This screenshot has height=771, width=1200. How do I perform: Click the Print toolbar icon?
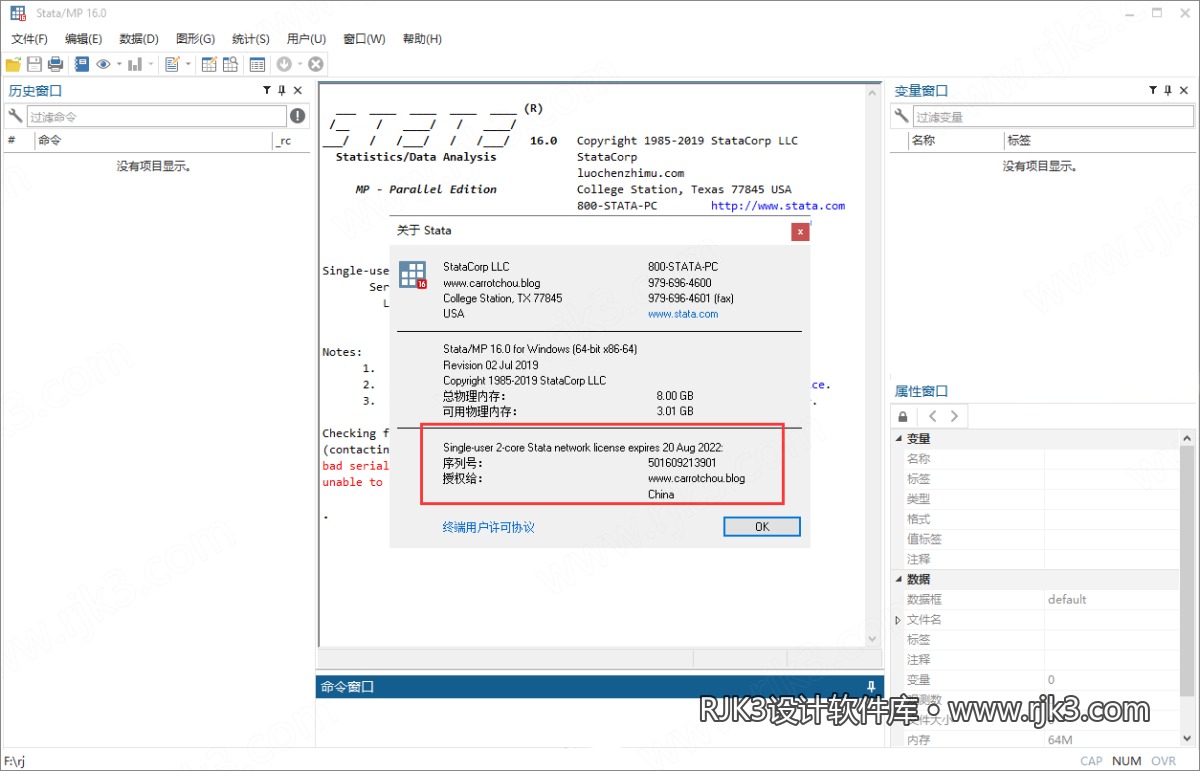click(55, 64)
